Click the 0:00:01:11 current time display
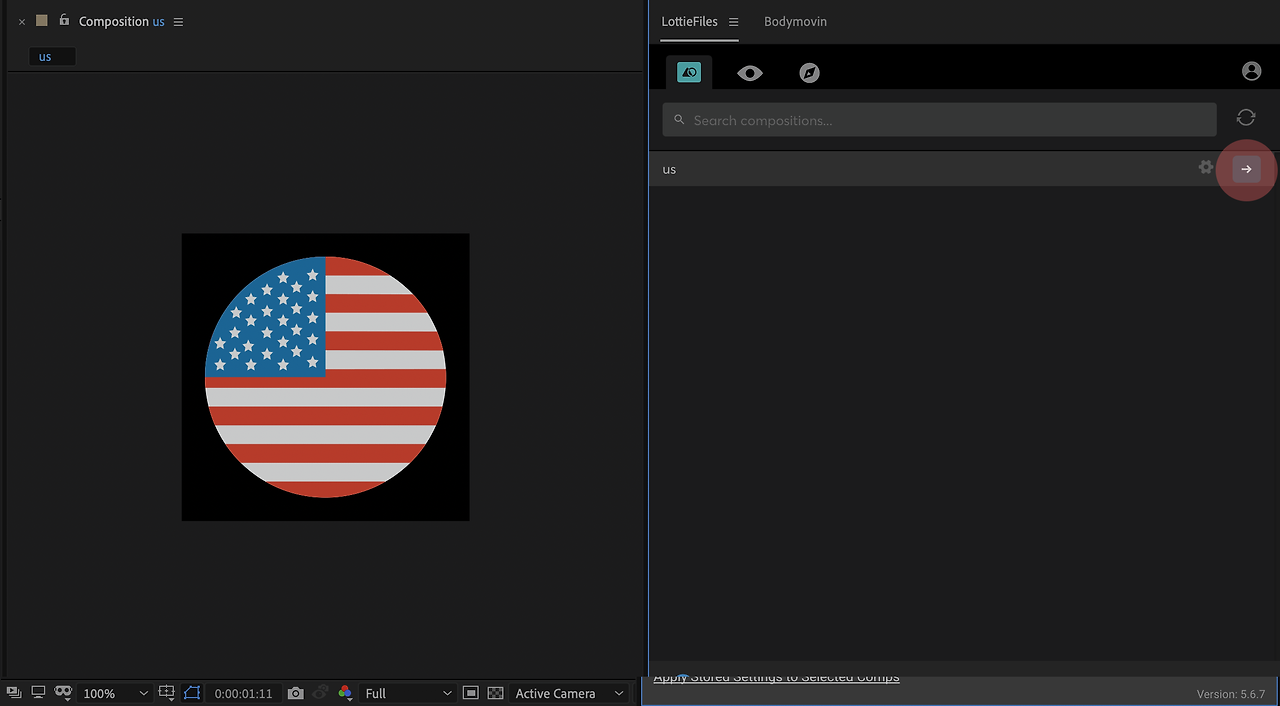Viewport: 1280px width, 706px height. coord(243,693)
